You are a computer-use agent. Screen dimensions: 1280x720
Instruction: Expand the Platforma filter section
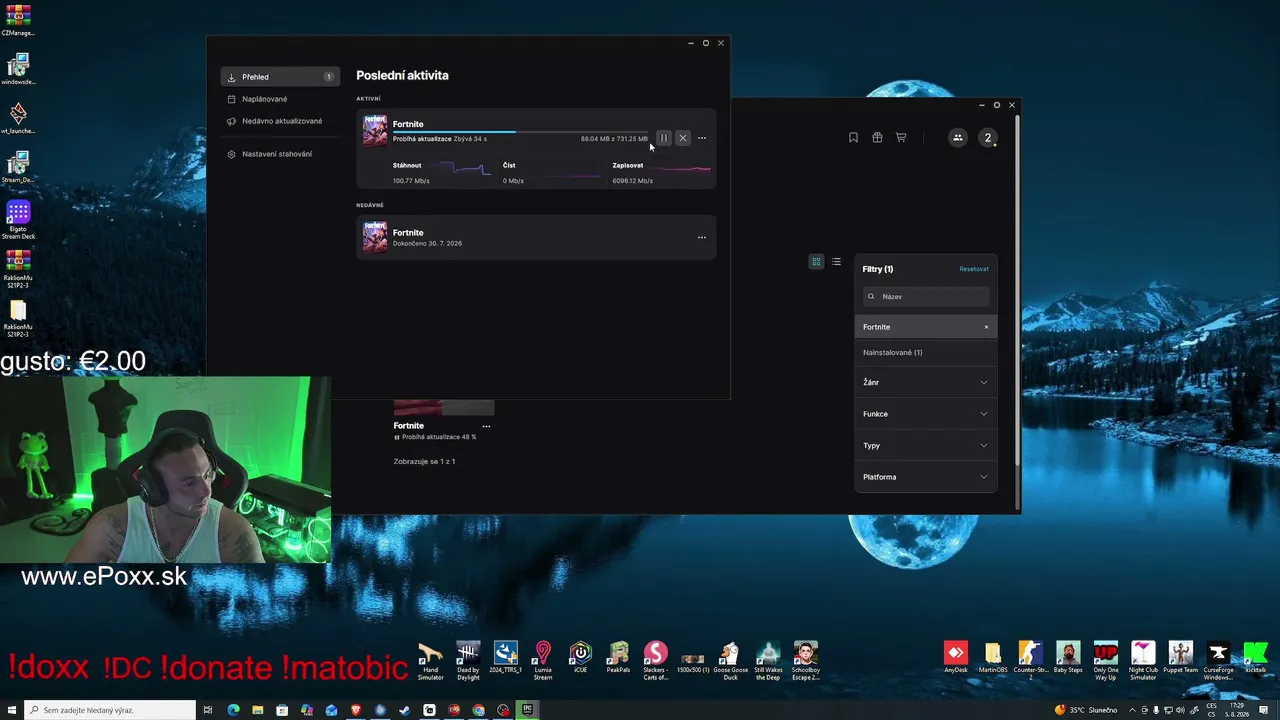tap(926, 477)
